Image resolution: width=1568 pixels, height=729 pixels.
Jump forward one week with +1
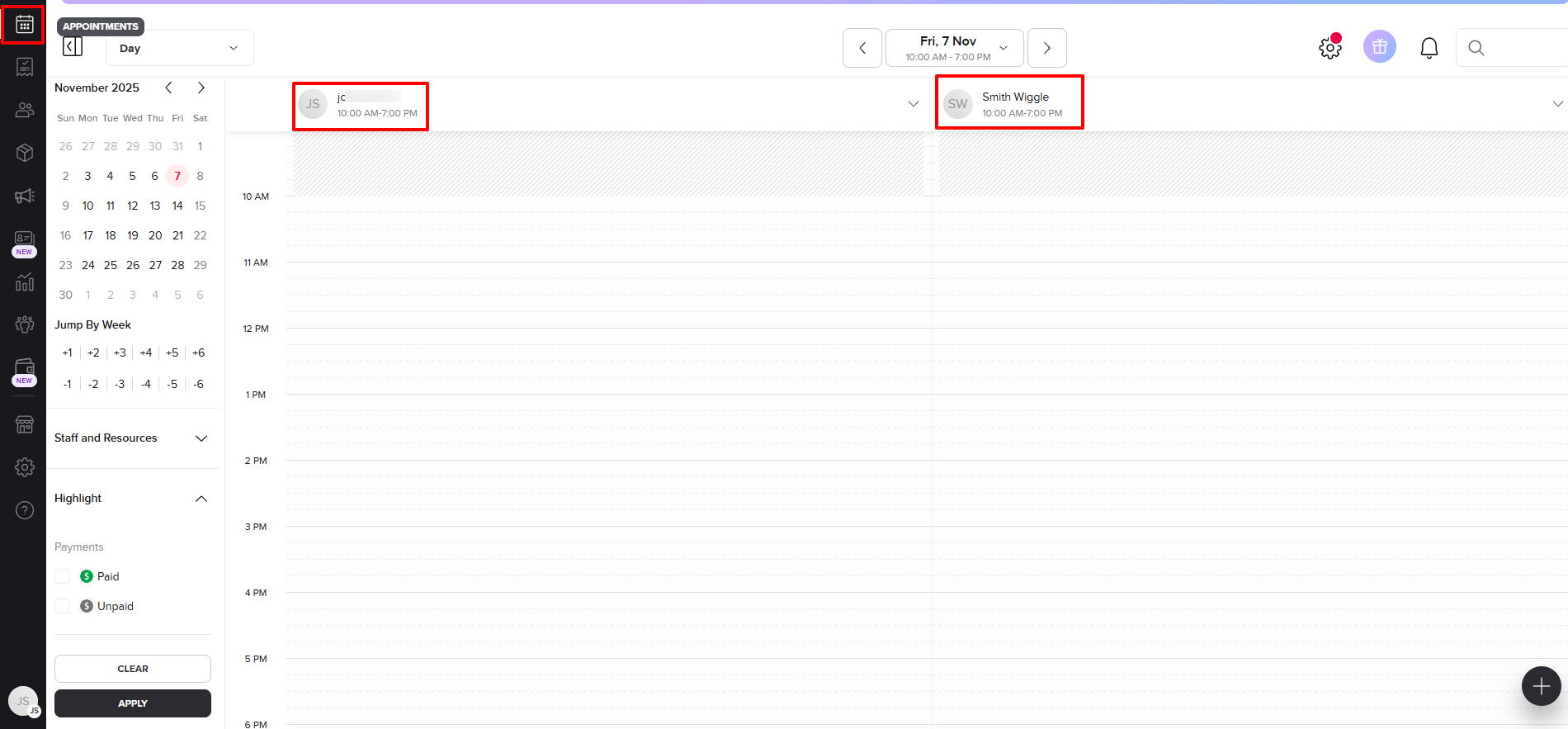68,353
